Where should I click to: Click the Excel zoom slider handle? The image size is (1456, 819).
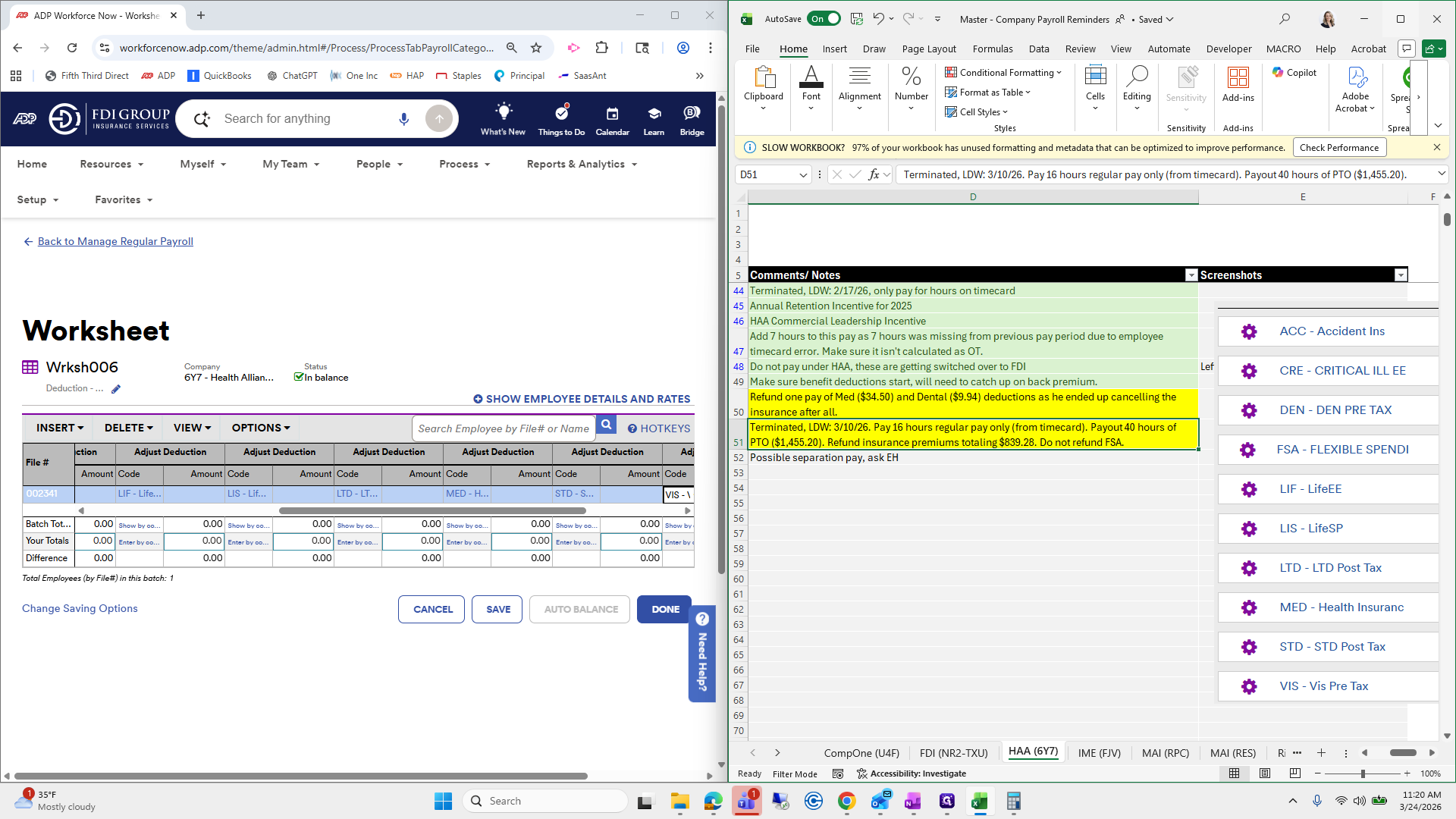point(1363,773)
